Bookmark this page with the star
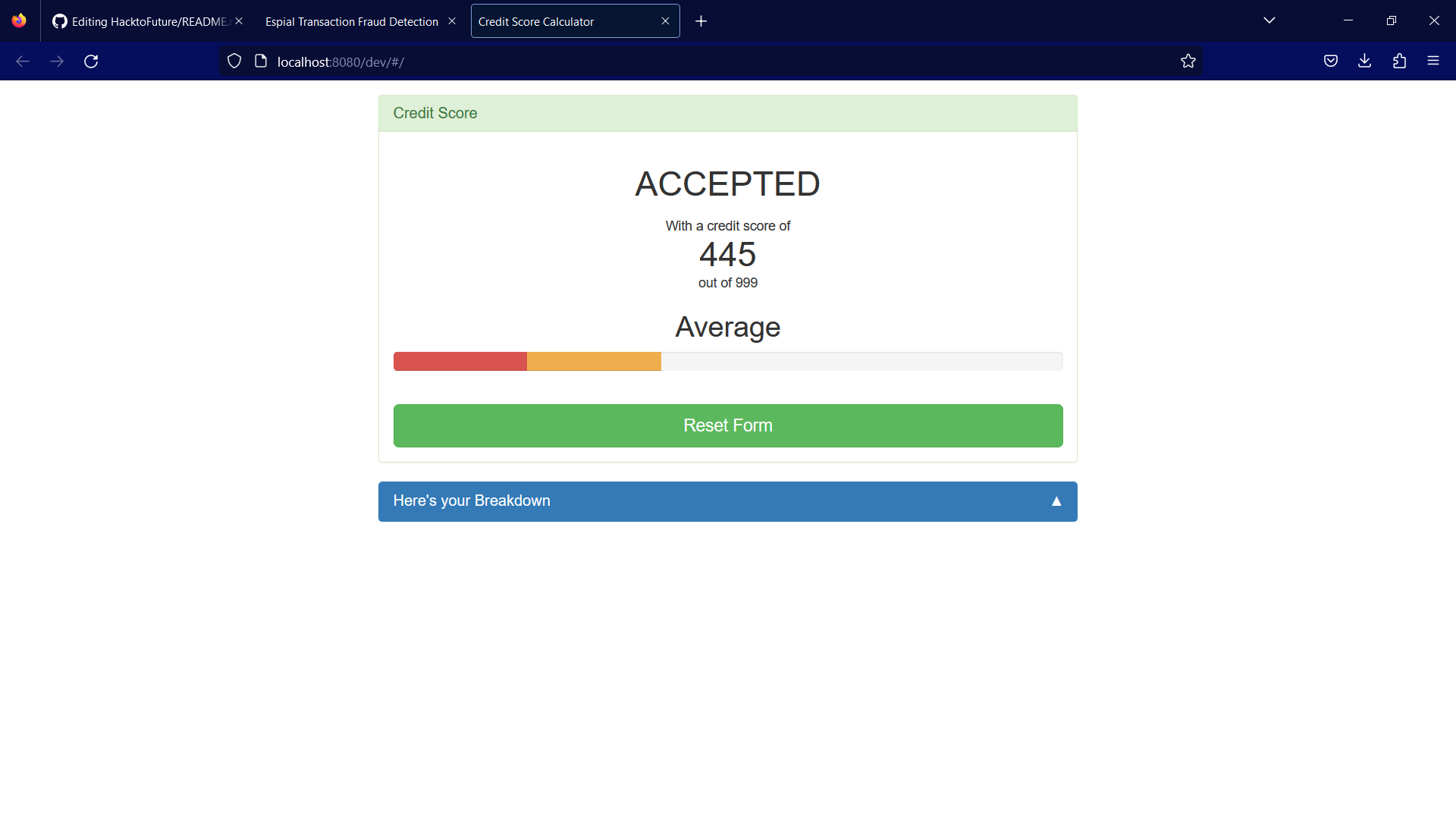The width and height of the screenshot is (1456, 819). click(1188, 61)
